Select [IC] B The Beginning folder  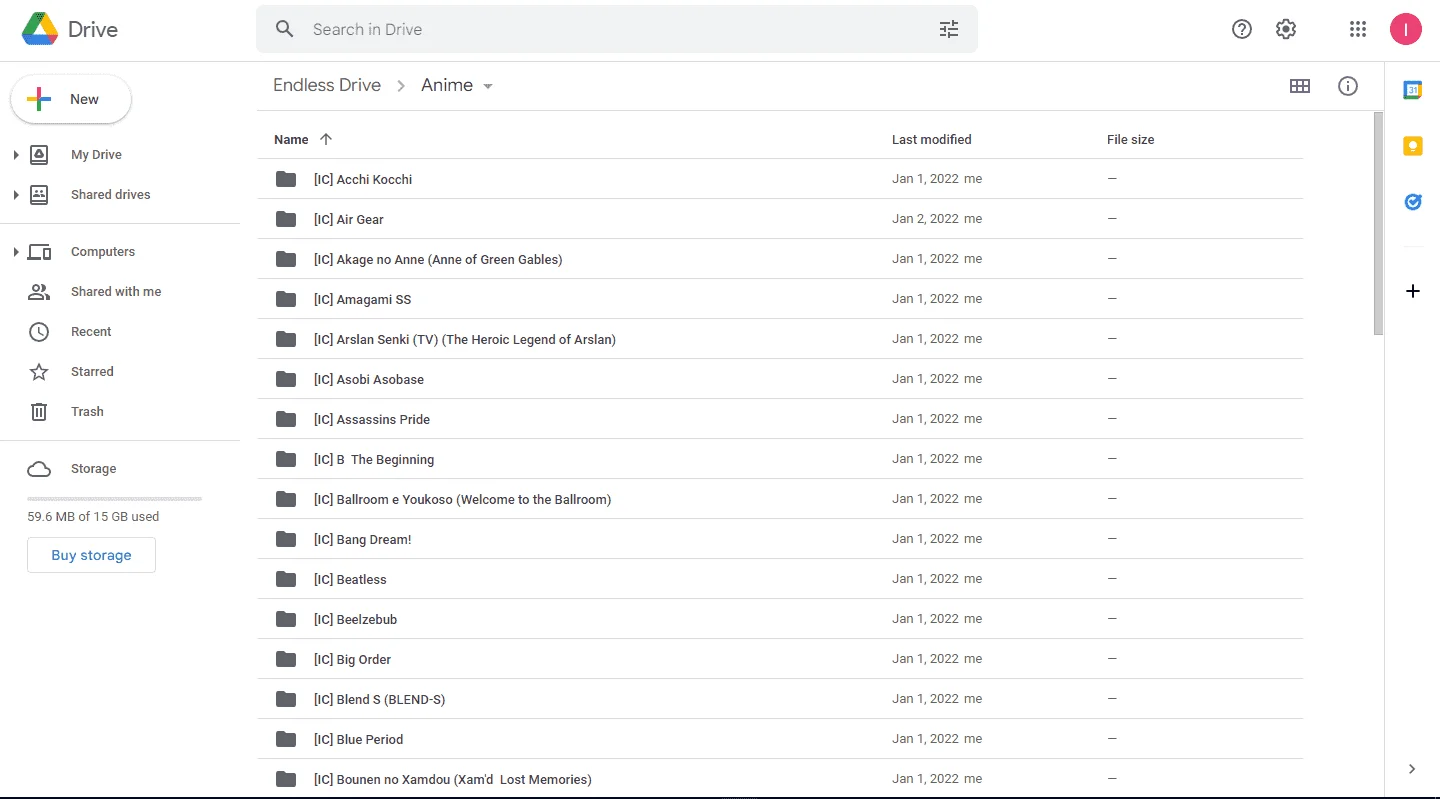(780, 459)
